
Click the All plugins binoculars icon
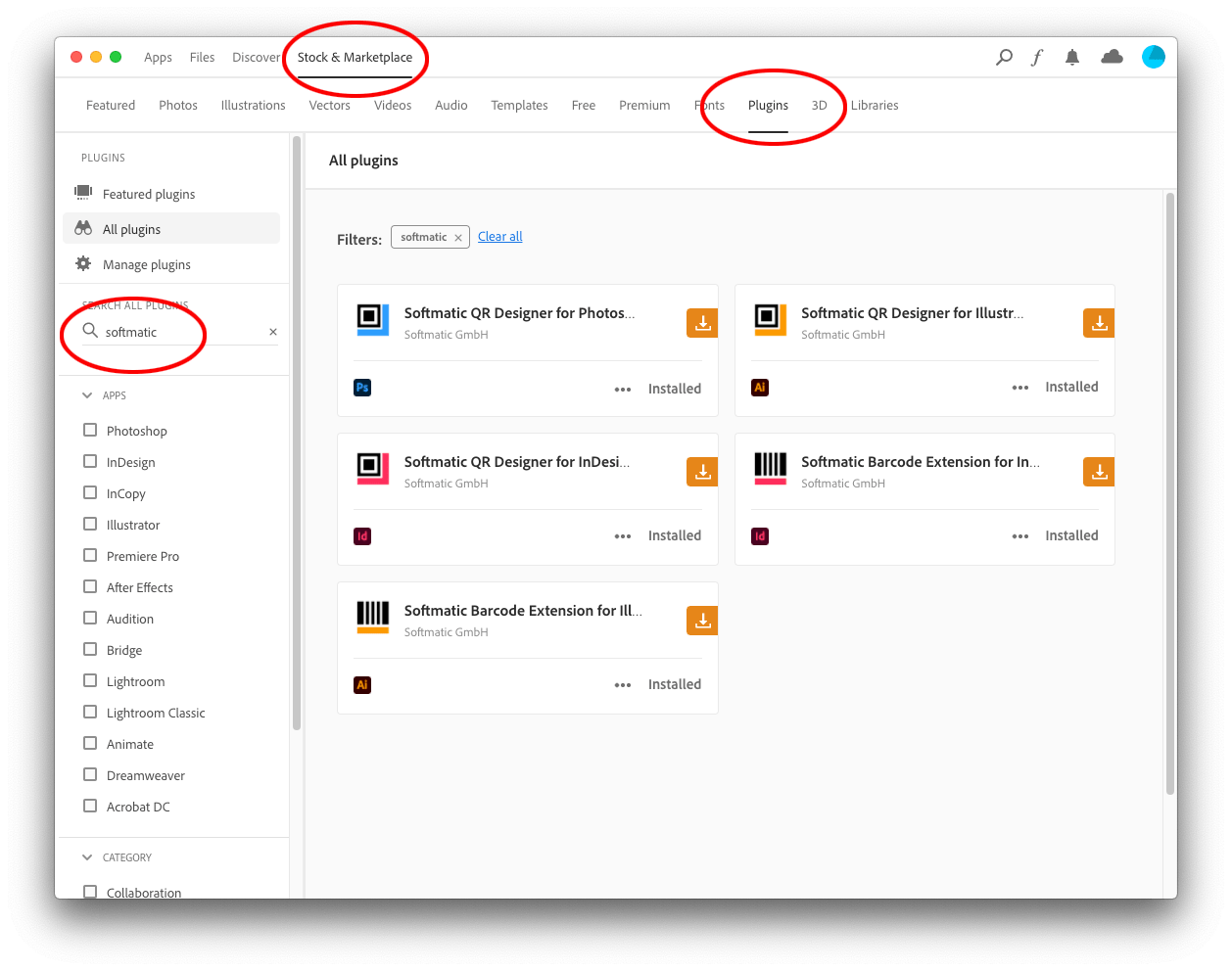click(x=83, y=229)
